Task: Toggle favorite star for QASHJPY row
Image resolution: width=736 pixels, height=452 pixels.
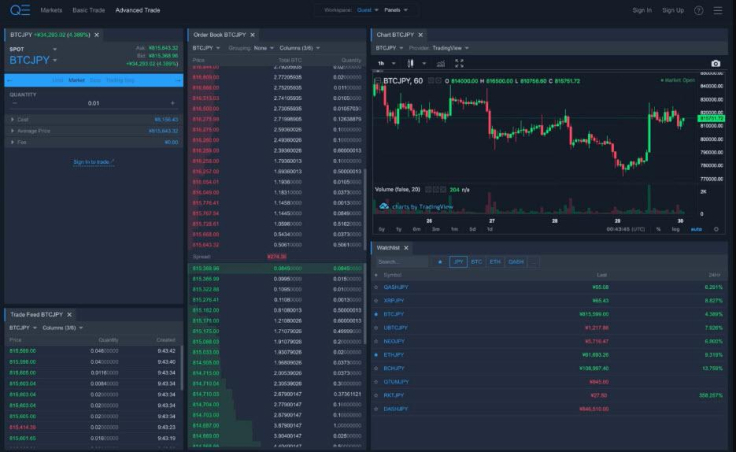Action: click(376, 287)
